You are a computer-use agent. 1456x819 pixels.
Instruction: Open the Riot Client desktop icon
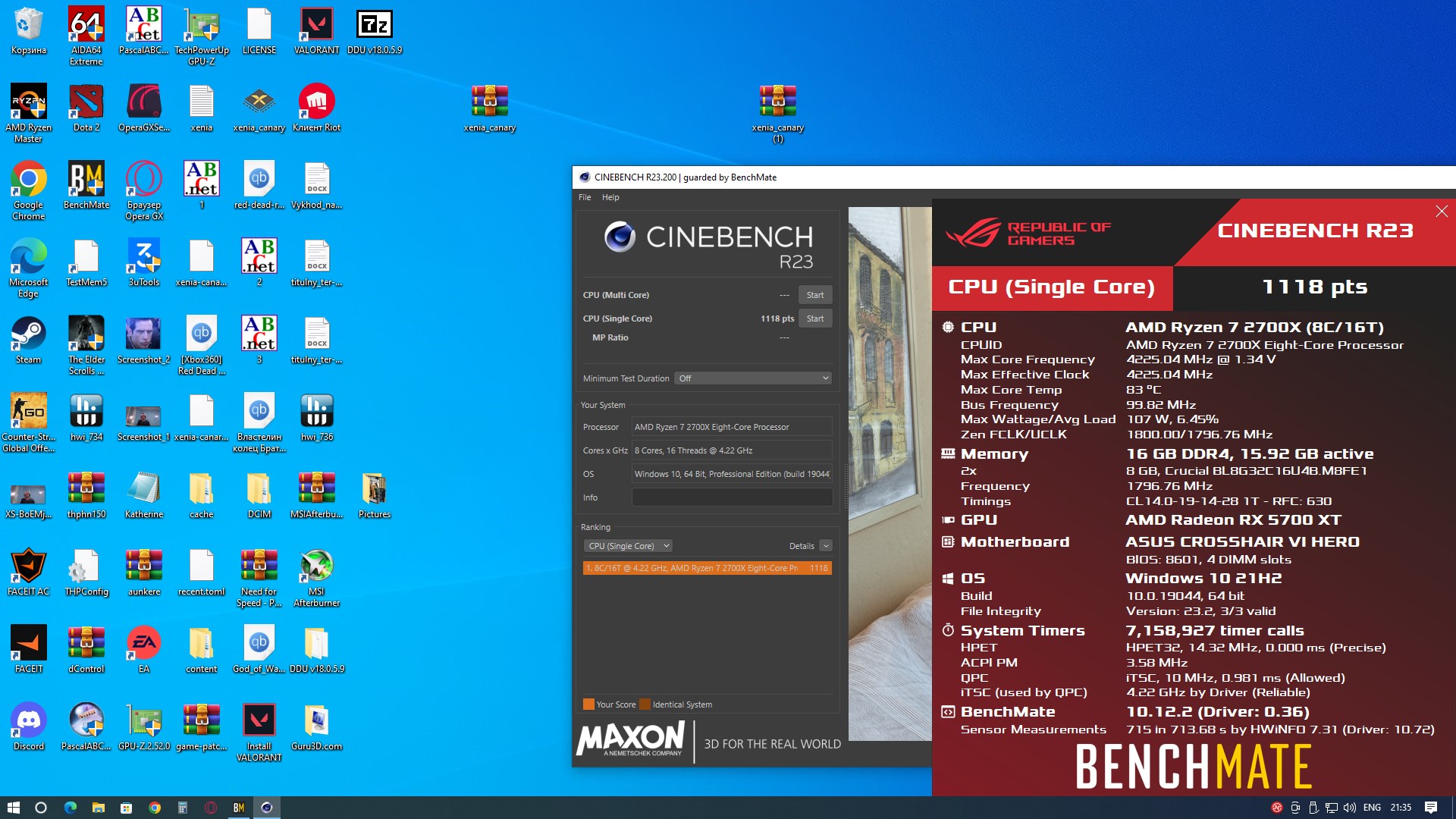316,108
